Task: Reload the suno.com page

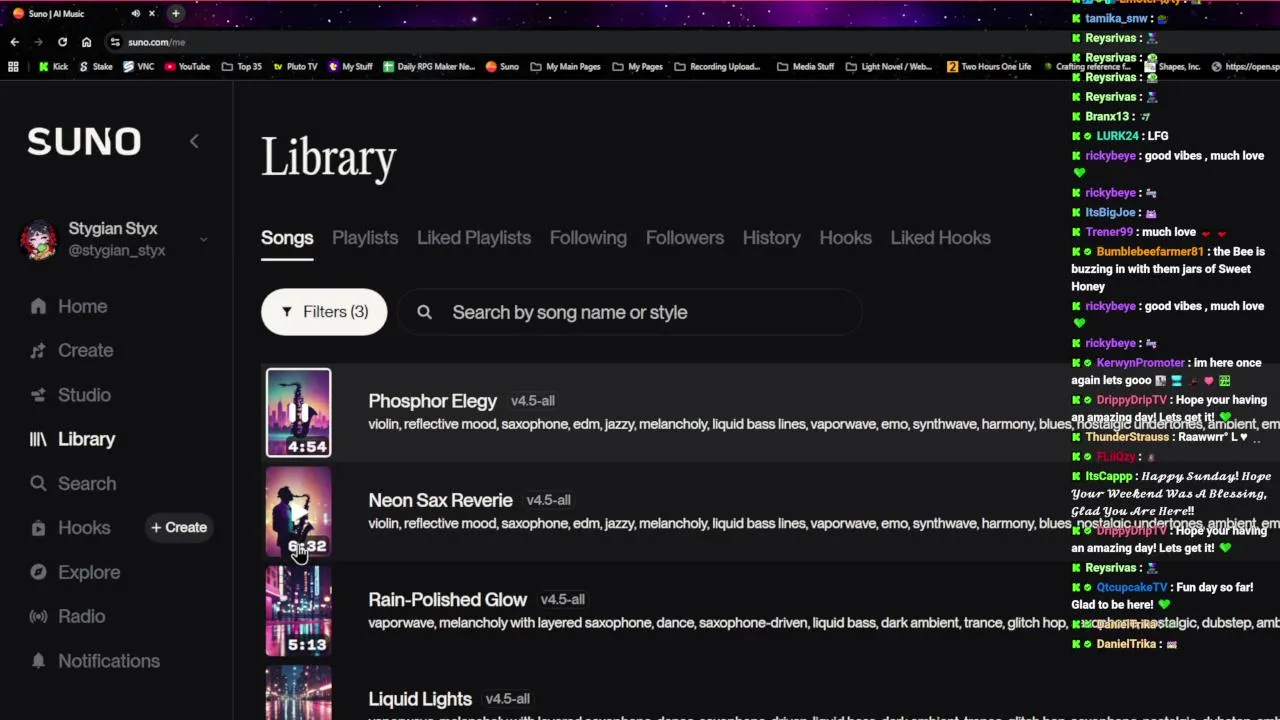Action: click(x=62, y=42)
